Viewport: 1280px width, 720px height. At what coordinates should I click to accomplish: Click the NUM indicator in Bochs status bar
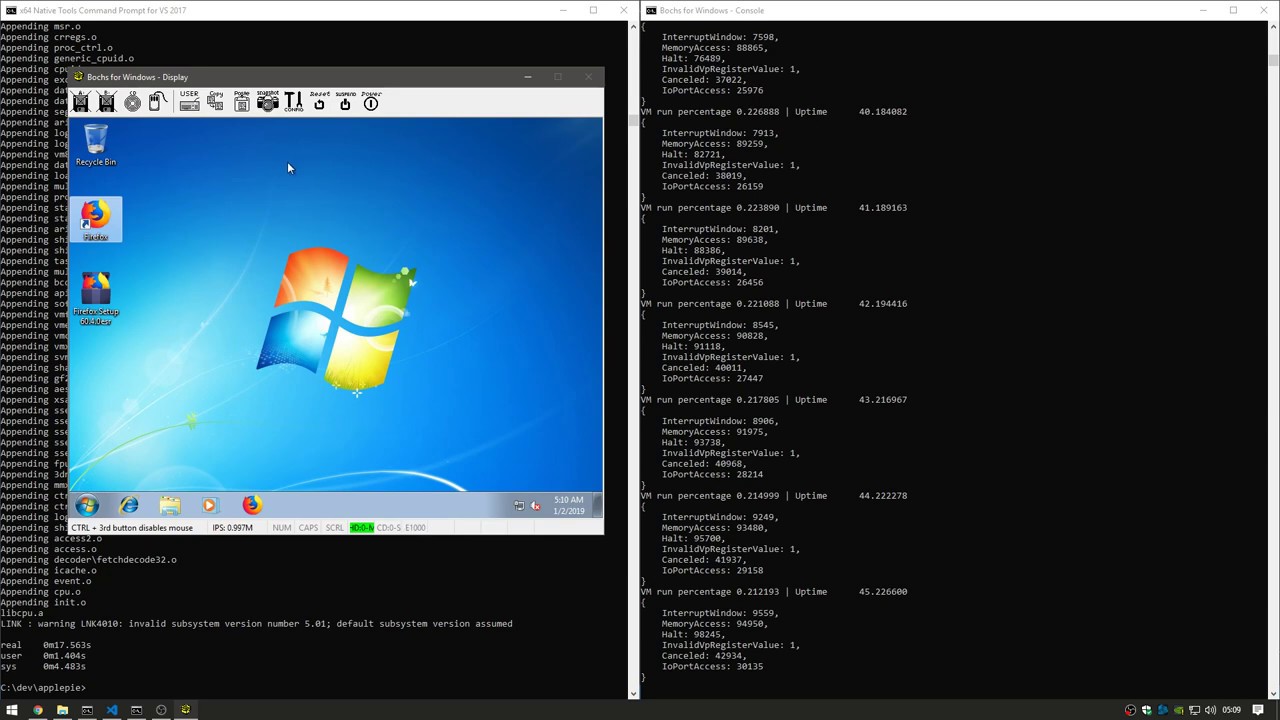(282, 528)
